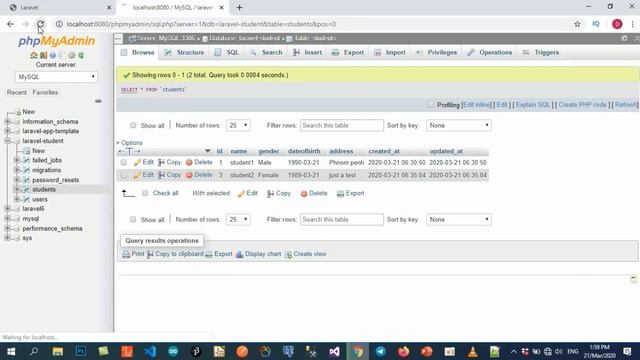The width and height of the screenshot is (640, 360).
Task: Expand the mysql database node
Action: [7, 218]
